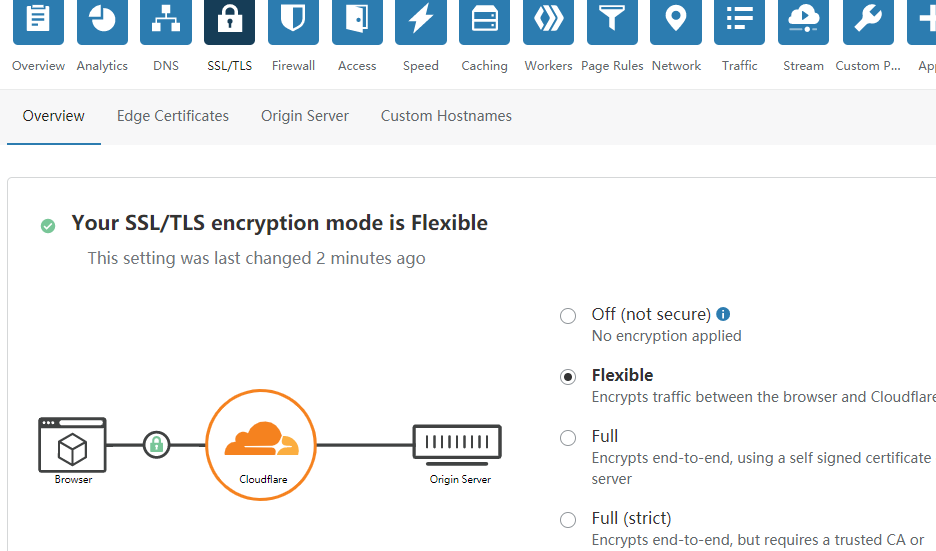Image resolution: width=936 pixels, height=551 pixels.
Task: Select the Flexible encryption radio option
Action: point(568,377)
